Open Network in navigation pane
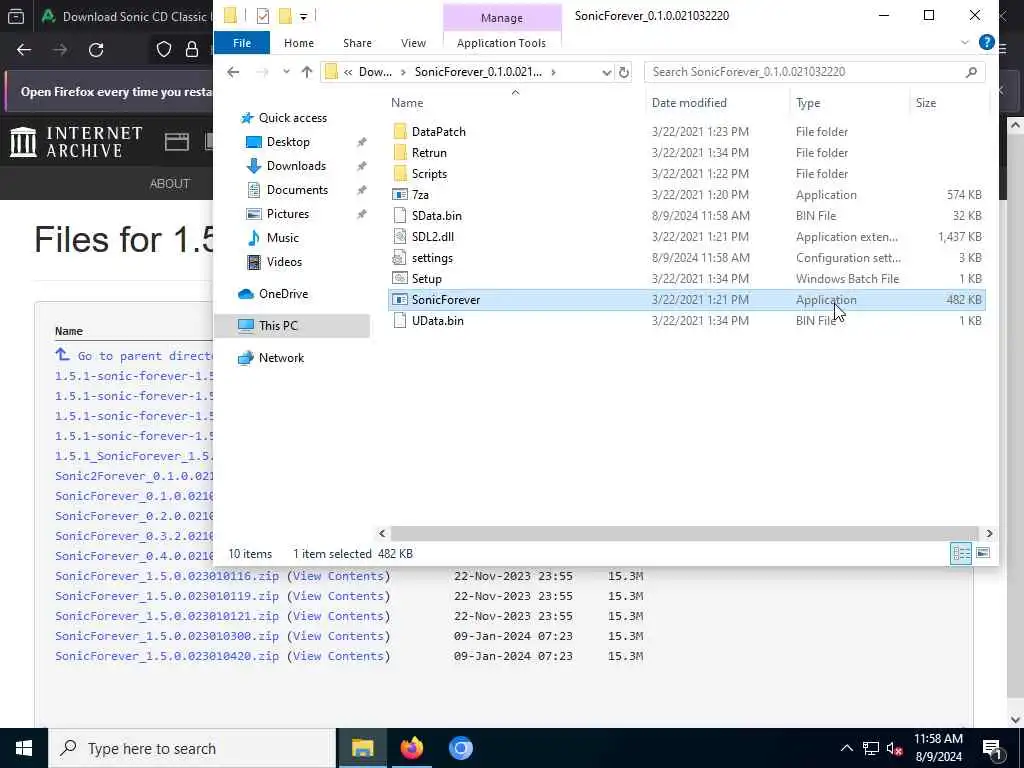 (x=281, y=358)
